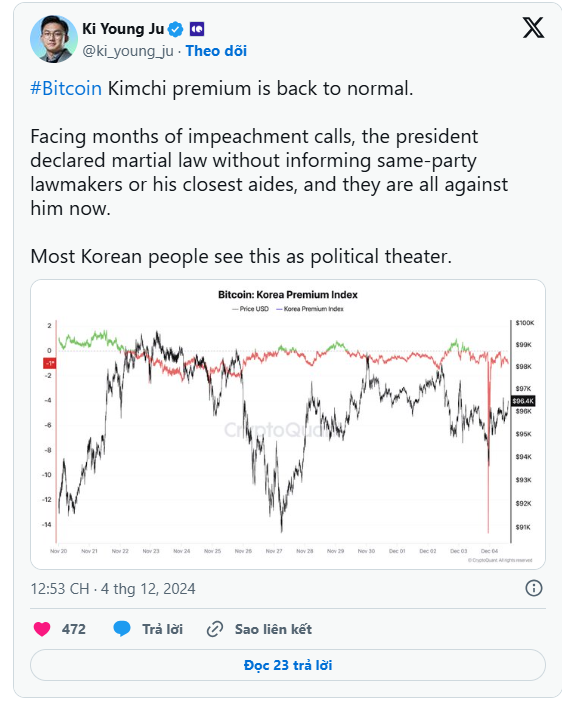Click the reply speech bubble icon

122,629
